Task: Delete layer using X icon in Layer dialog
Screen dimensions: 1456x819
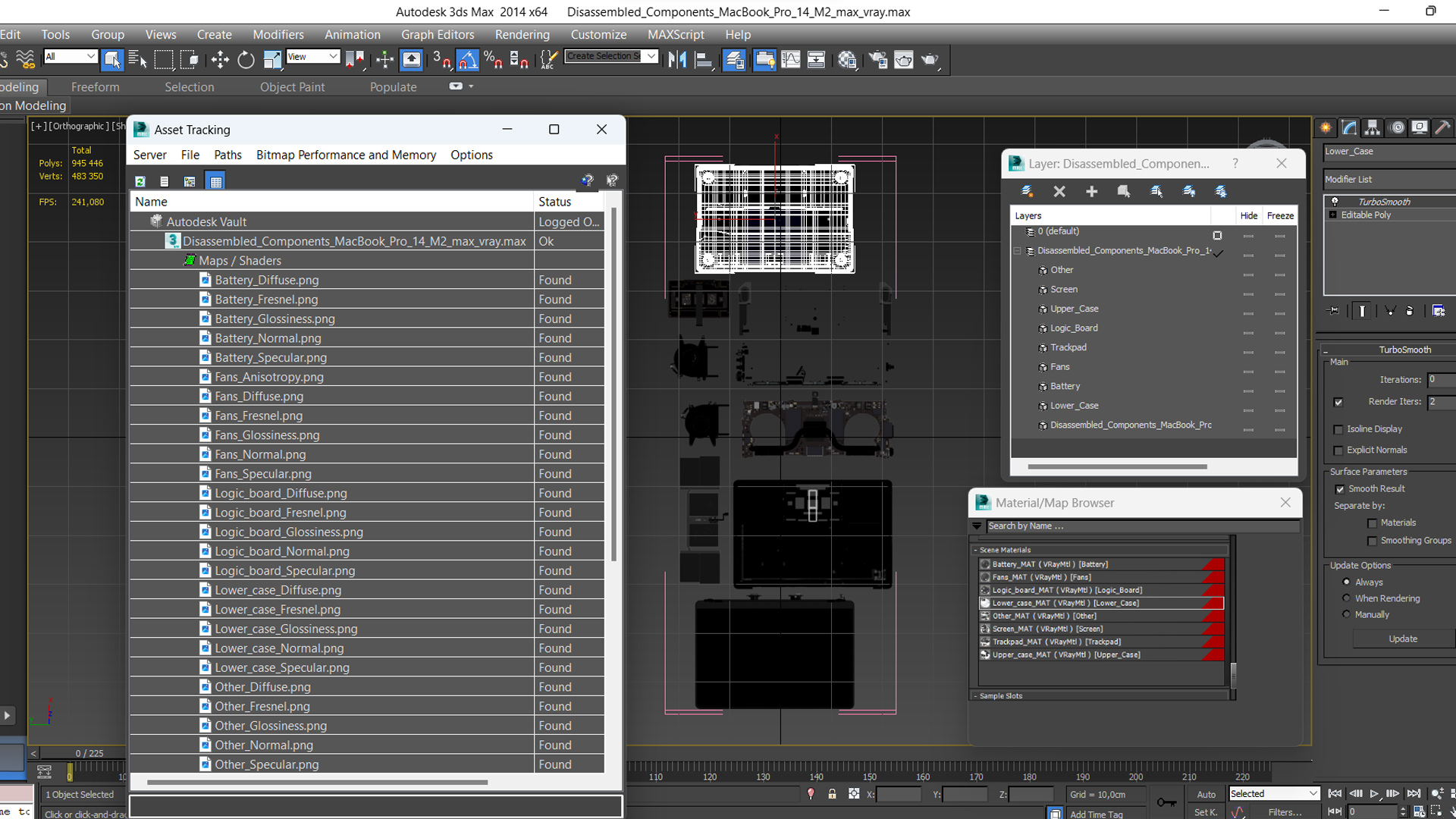Action: click(1059, 191)
